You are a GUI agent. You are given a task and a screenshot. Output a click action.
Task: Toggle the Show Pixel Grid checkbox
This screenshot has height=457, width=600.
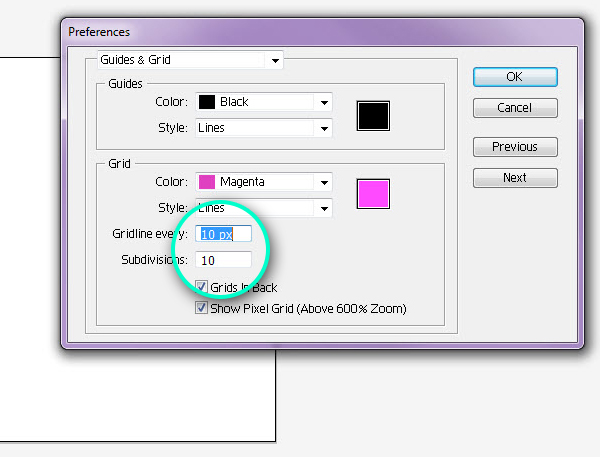(x=201, y=308)
